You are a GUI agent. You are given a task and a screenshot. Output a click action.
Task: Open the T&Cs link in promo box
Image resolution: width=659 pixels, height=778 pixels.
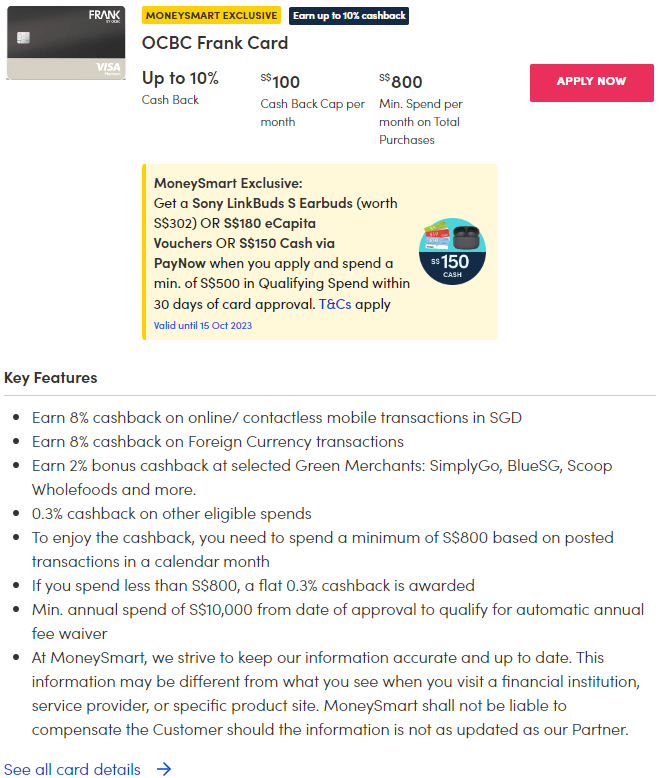tap(335, 304)
